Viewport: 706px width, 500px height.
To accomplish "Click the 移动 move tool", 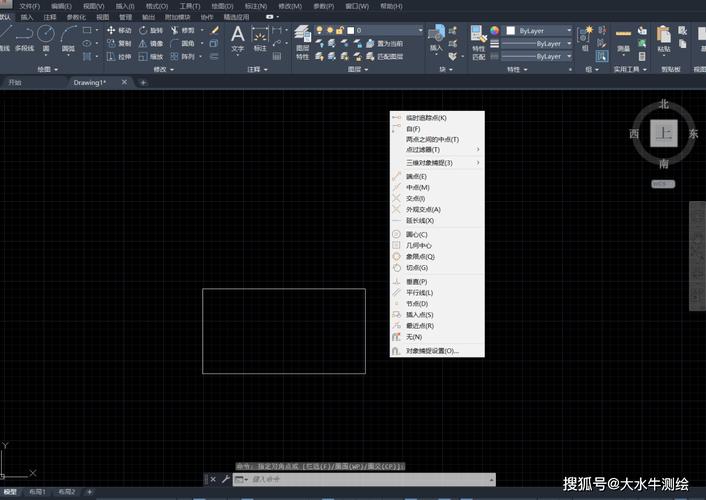I will point(119,30).
